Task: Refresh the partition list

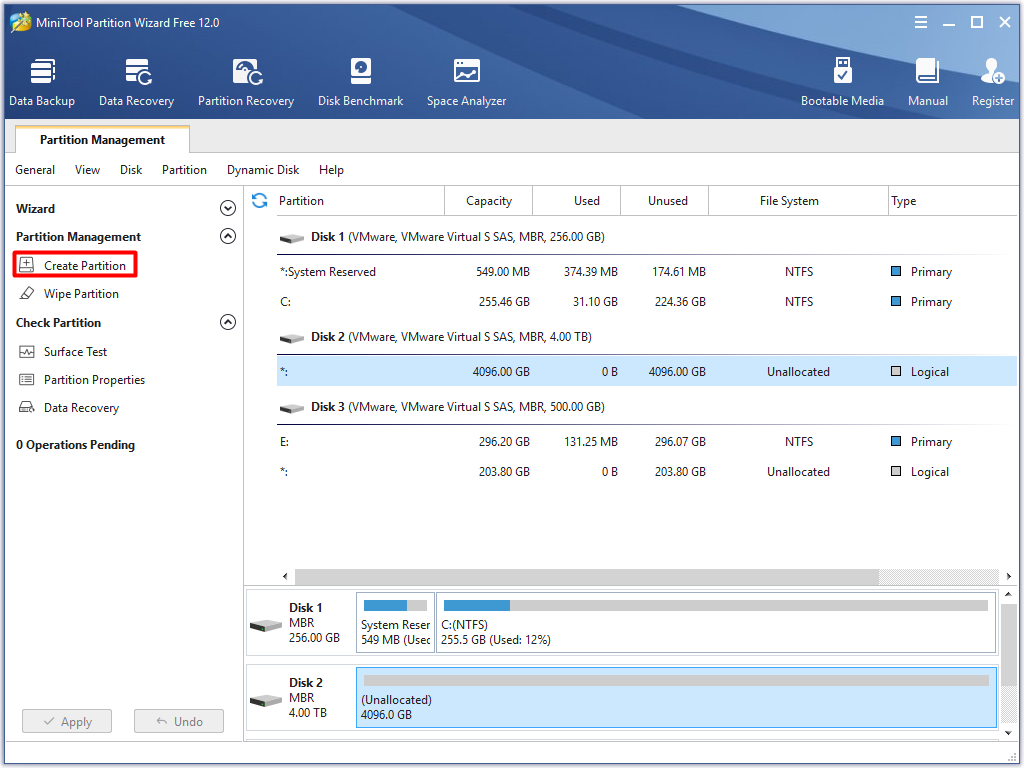Action: tap(260, 201)
